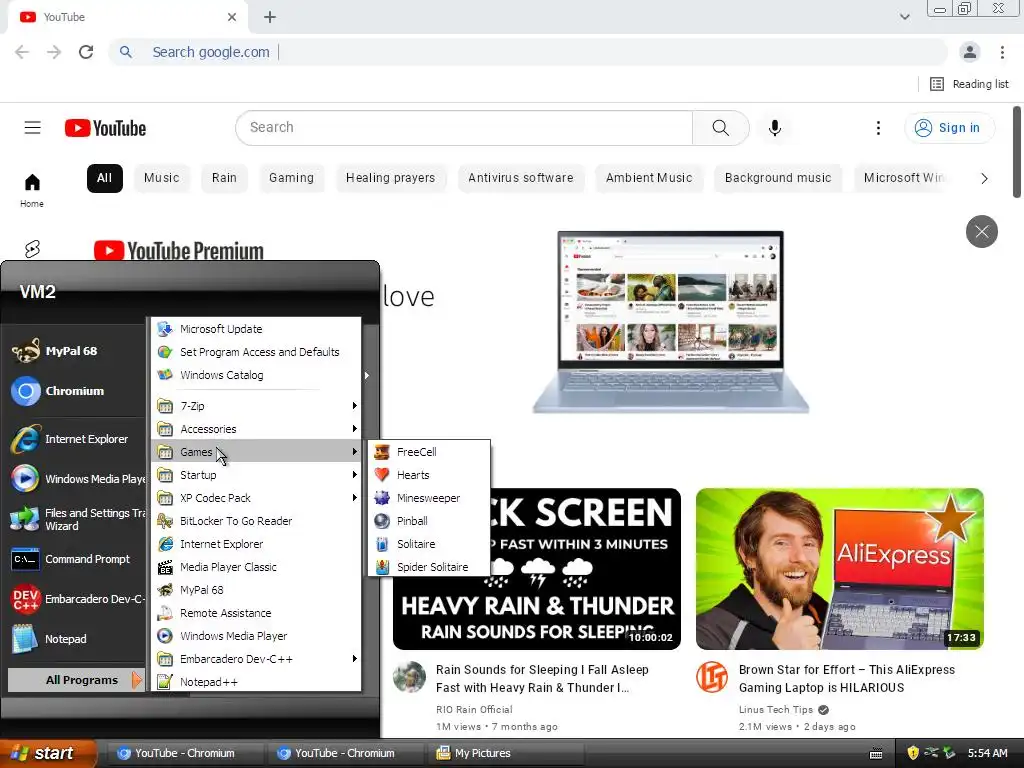
Task: Click YouTube search magnifier button
Action: point(720,128)
